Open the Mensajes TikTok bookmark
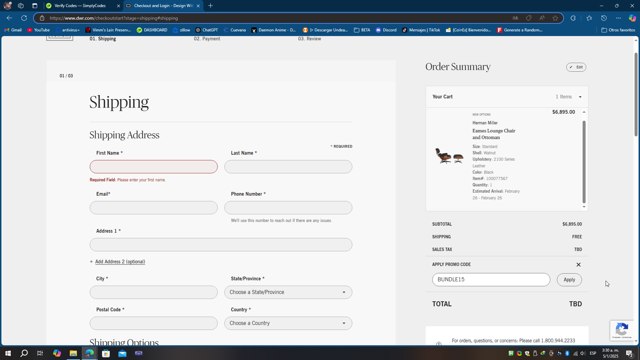 (421, 30)
